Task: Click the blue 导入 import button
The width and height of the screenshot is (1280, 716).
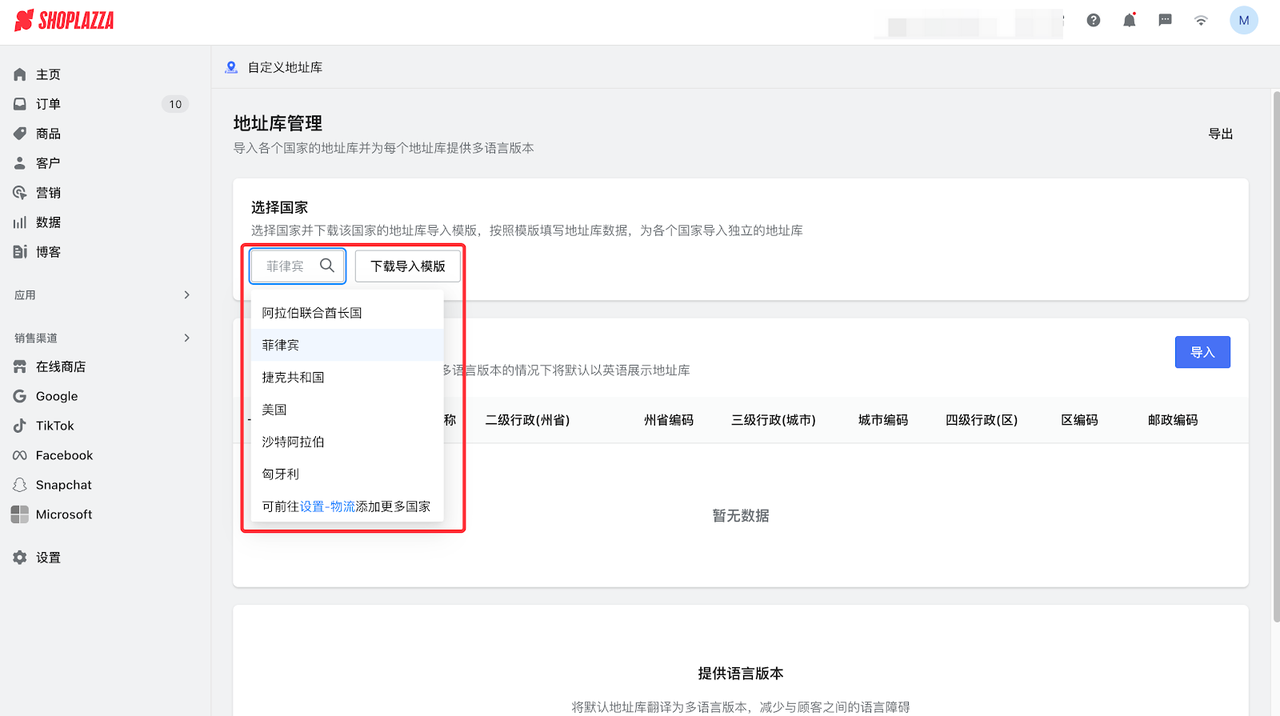Action: pyautogui.click(x=1202, y=352)
